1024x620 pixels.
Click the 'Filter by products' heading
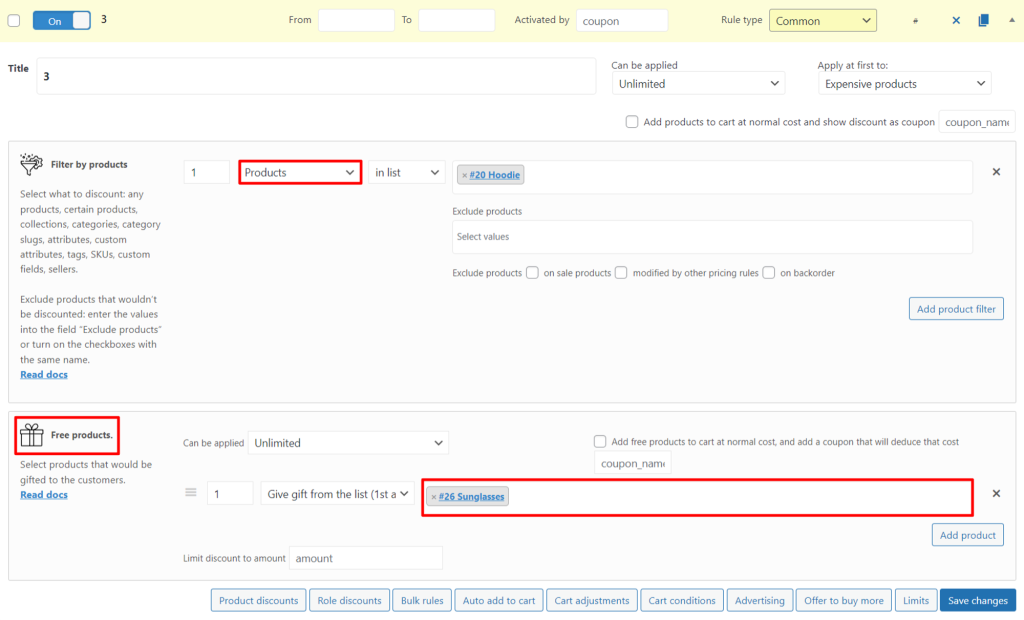(89, 165)
